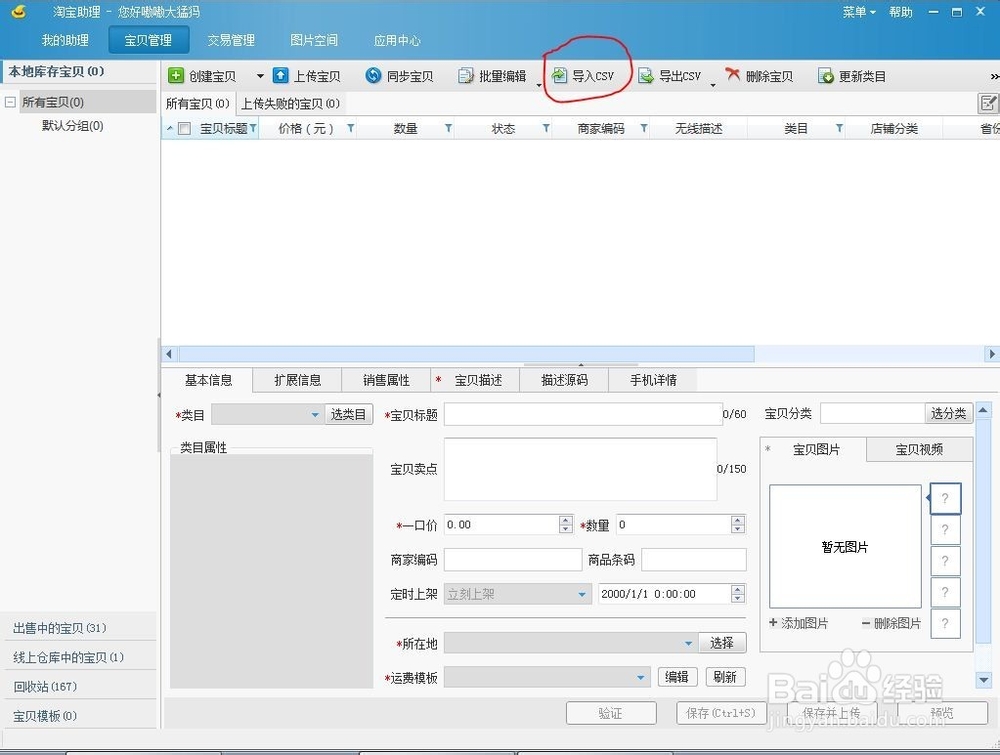The image size is (1000, 755).
Task: Click the 一口价 spinner arrows
Action: point(566,525)
